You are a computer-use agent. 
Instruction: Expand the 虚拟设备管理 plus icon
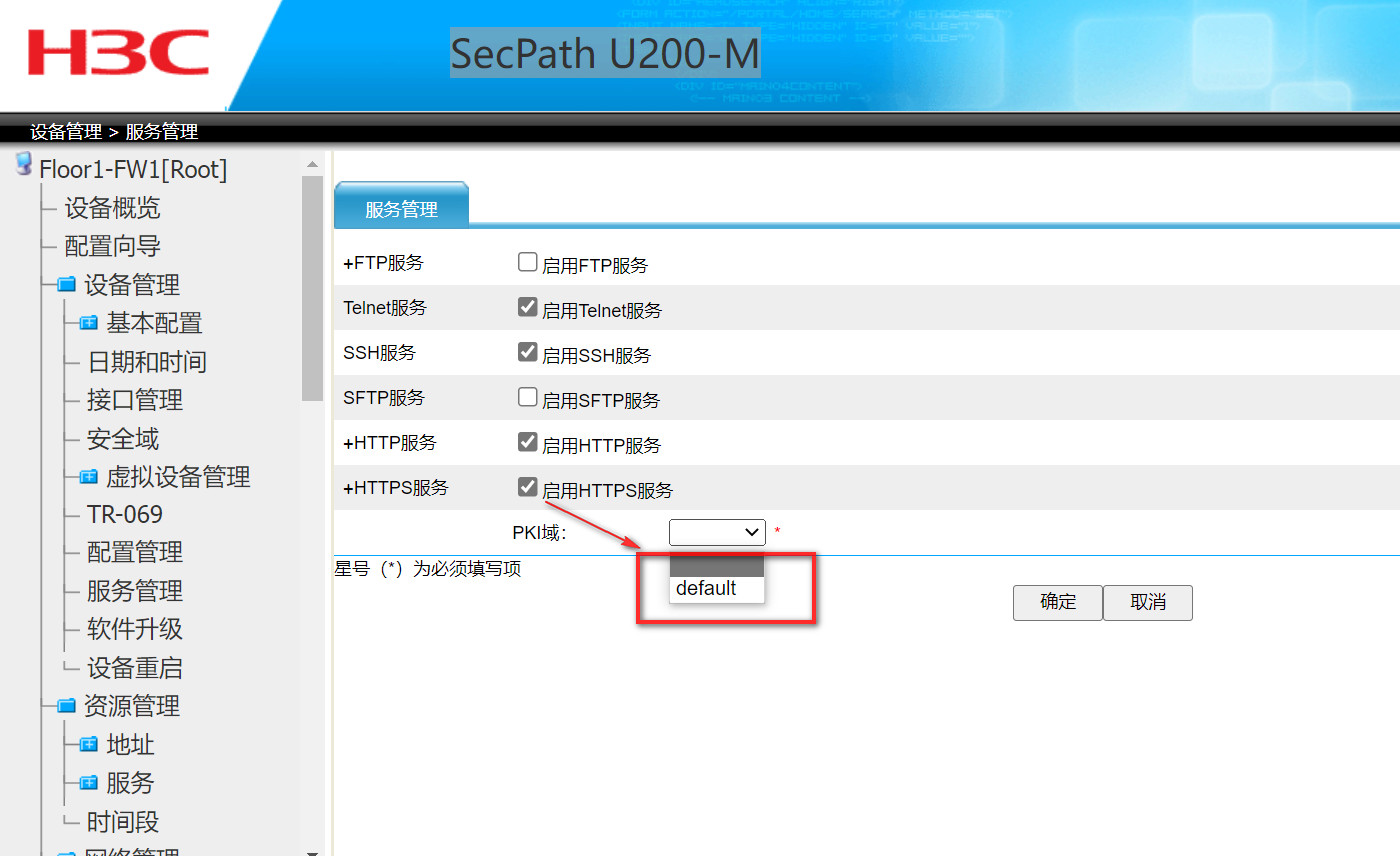tap(89, 477)
